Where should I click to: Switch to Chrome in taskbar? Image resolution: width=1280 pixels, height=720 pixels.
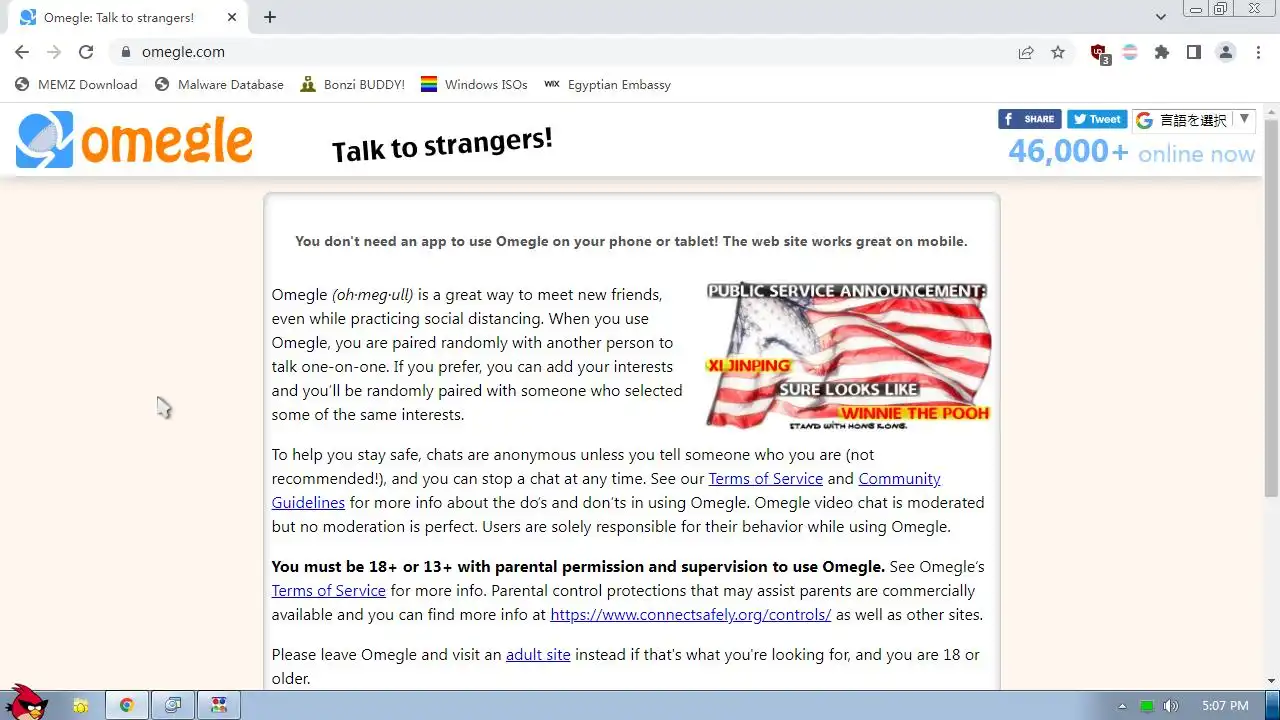pyautogui.click(x=127, y=706)
